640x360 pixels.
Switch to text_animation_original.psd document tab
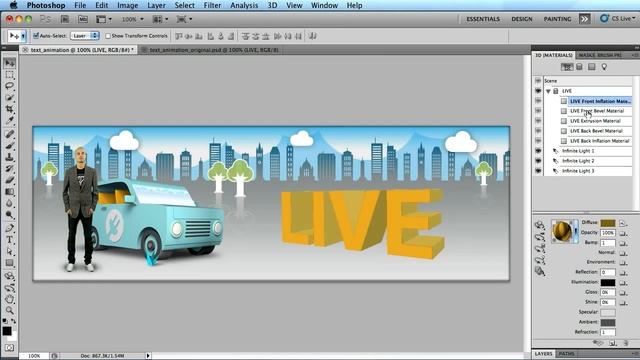pyautogui.click(x=213, y=50)
